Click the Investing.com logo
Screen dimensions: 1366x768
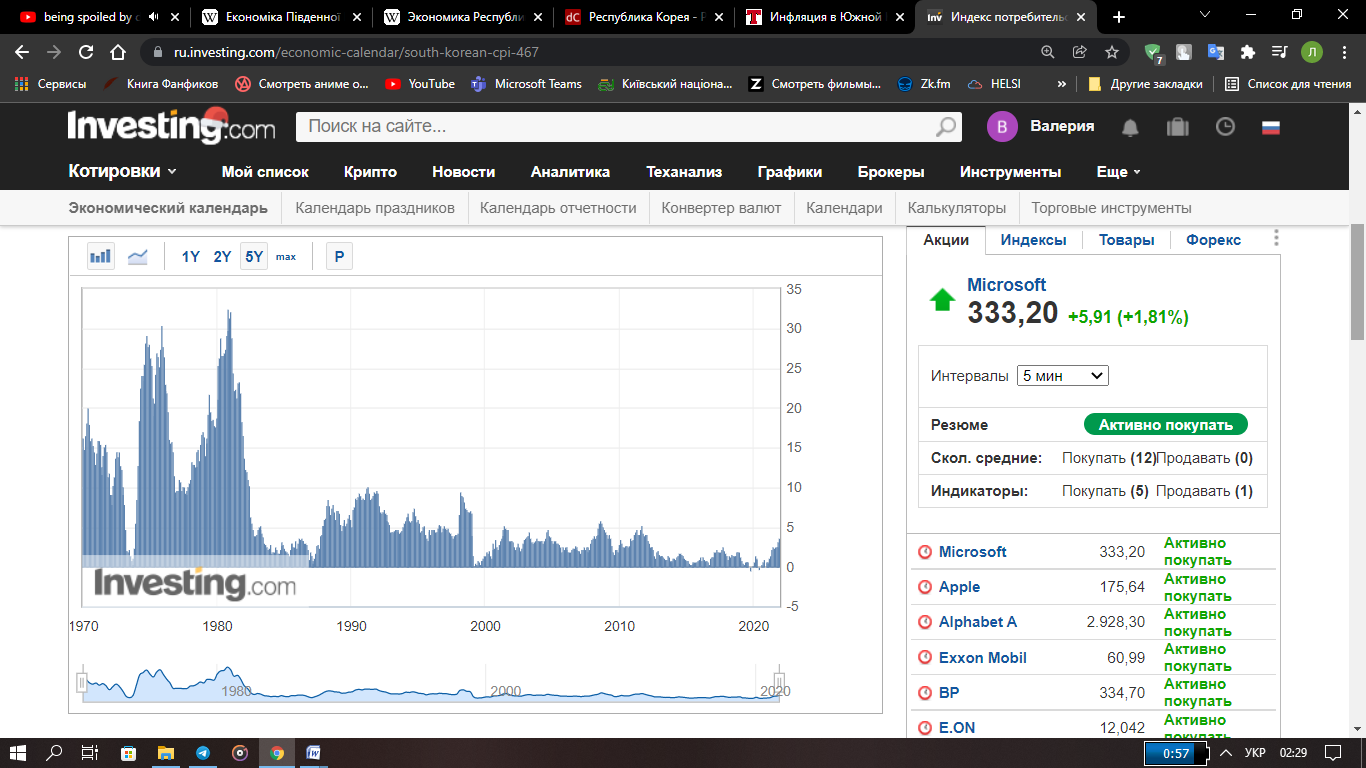(x=171, y=127)
